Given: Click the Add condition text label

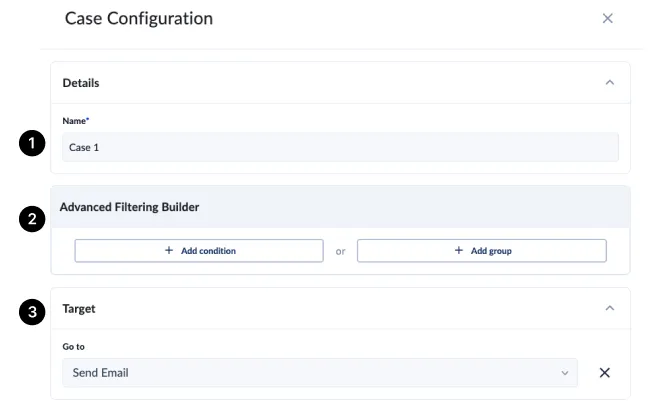Looking at the screenshot, I should tap(208, 251).
